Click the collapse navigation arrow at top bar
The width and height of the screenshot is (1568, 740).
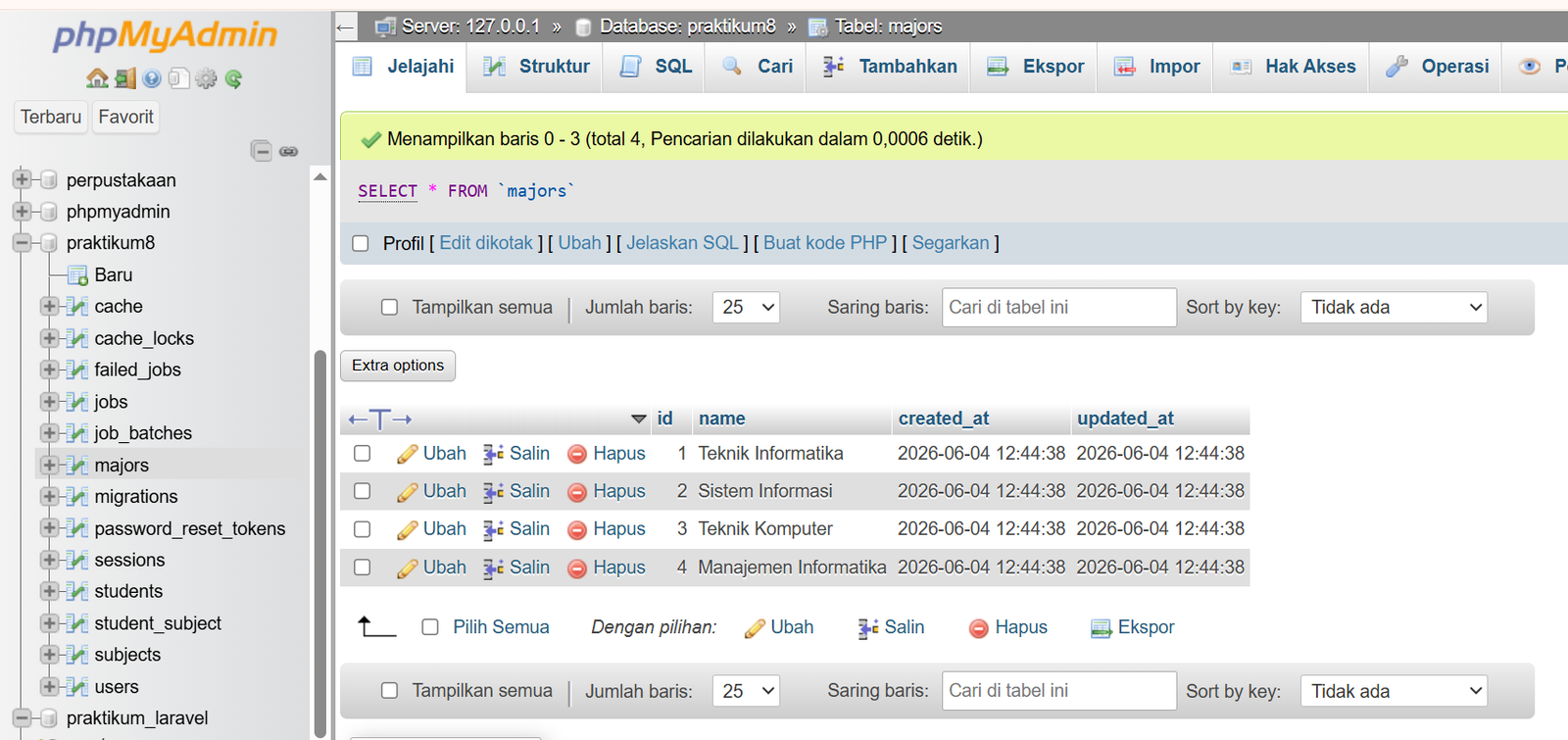click(344, 26)
